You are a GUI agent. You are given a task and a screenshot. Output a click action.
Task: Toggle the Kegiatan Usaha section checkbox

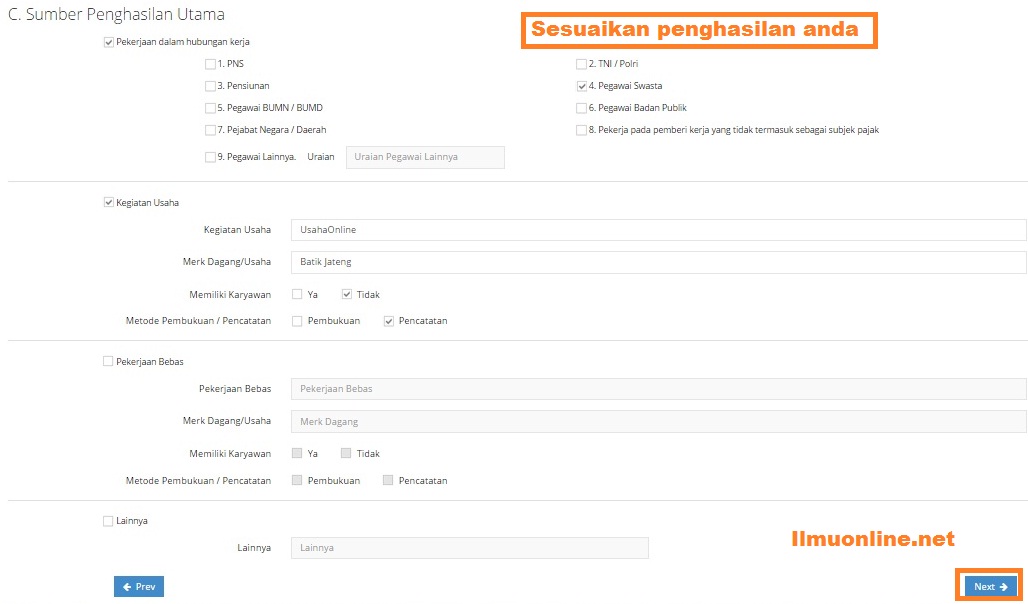[x=108, y=202]
